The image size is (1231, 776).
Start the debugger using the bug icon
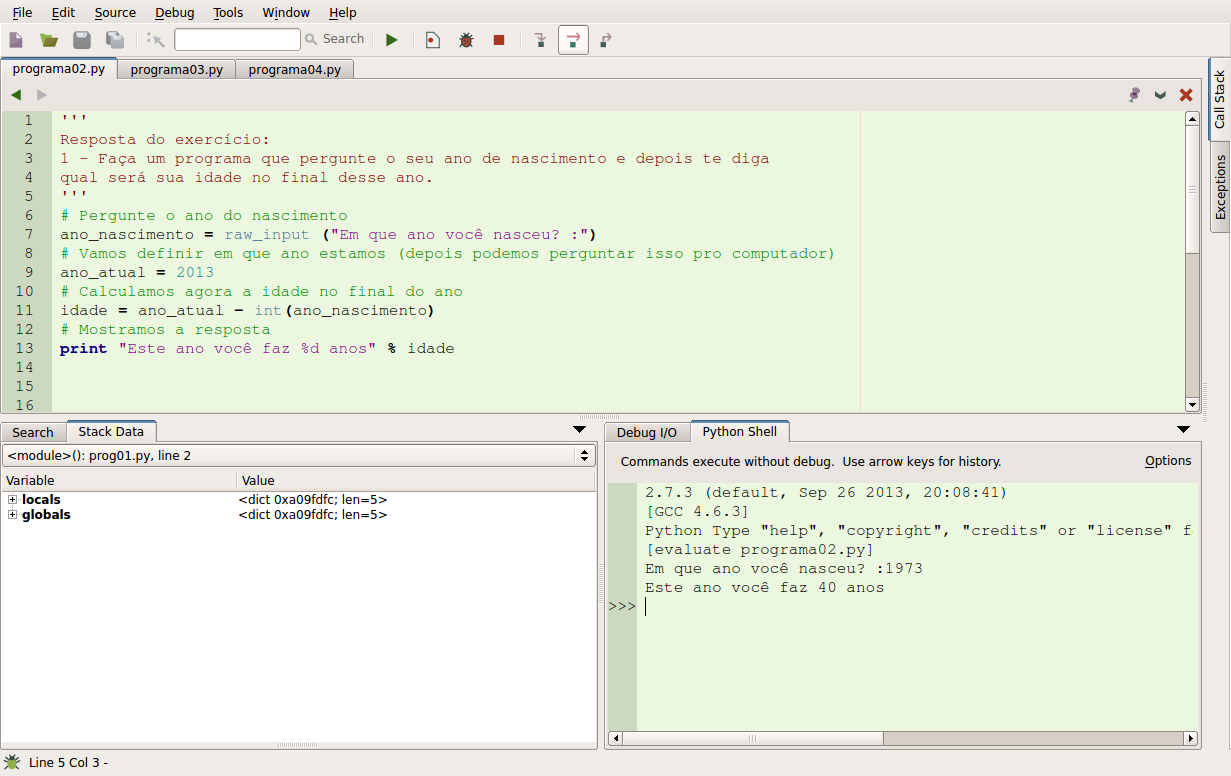click(x=464, y=39)
